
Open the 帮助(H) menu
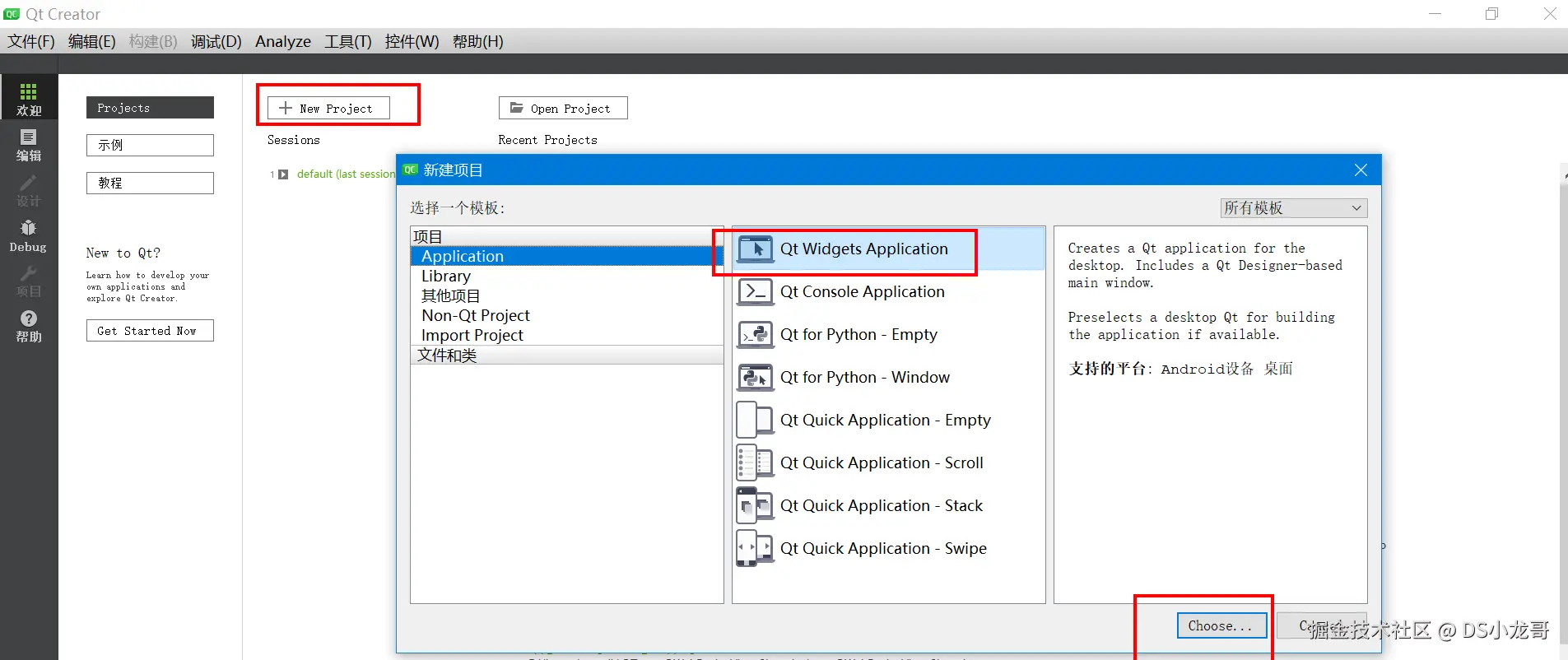click(477, 41)
